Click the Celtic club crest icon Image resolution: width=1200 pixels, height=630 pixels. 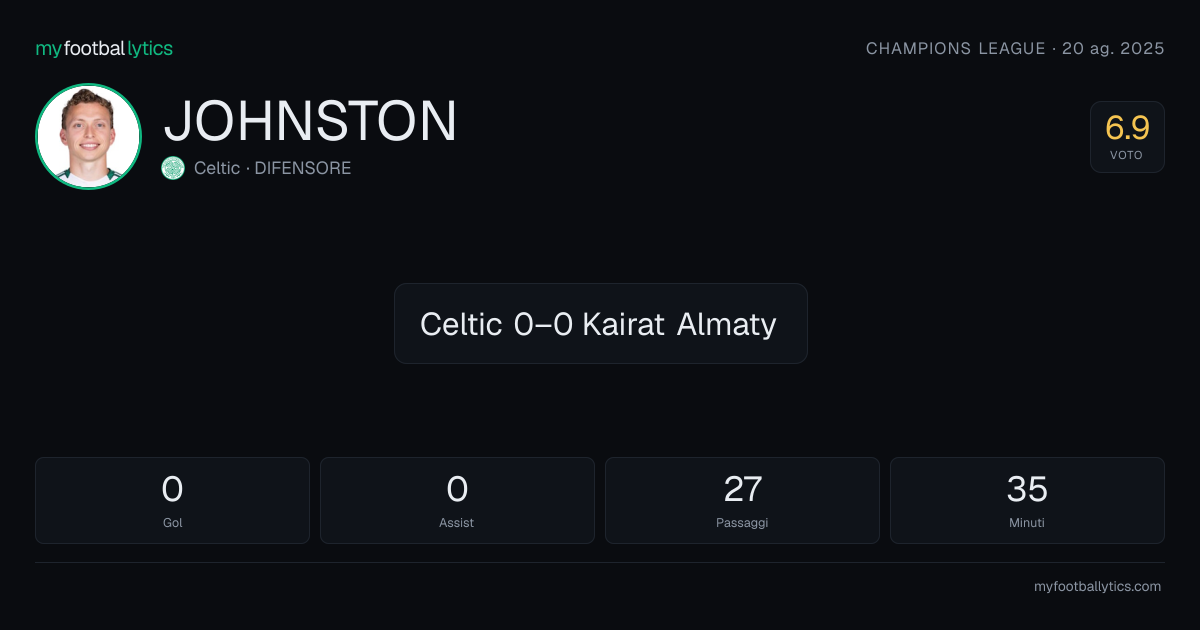coord(173,168)
